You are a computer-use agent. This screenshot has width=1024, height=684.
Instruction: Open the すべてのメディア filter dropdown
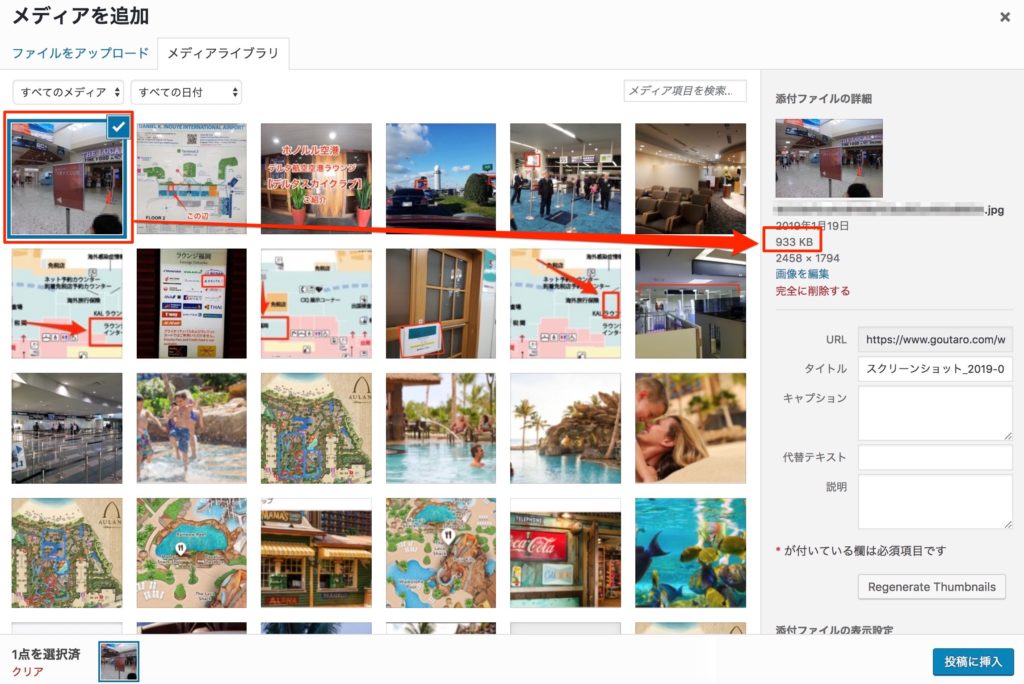point(68,92)
